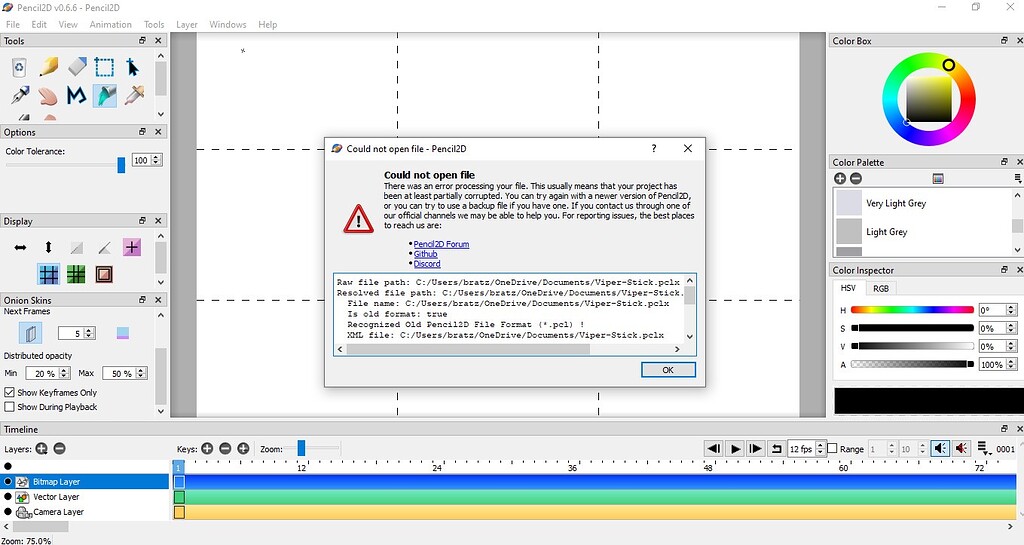The width and height of the screenshot is (1024, 545).
Task: Select the Eraser tool
Action: 76,67
